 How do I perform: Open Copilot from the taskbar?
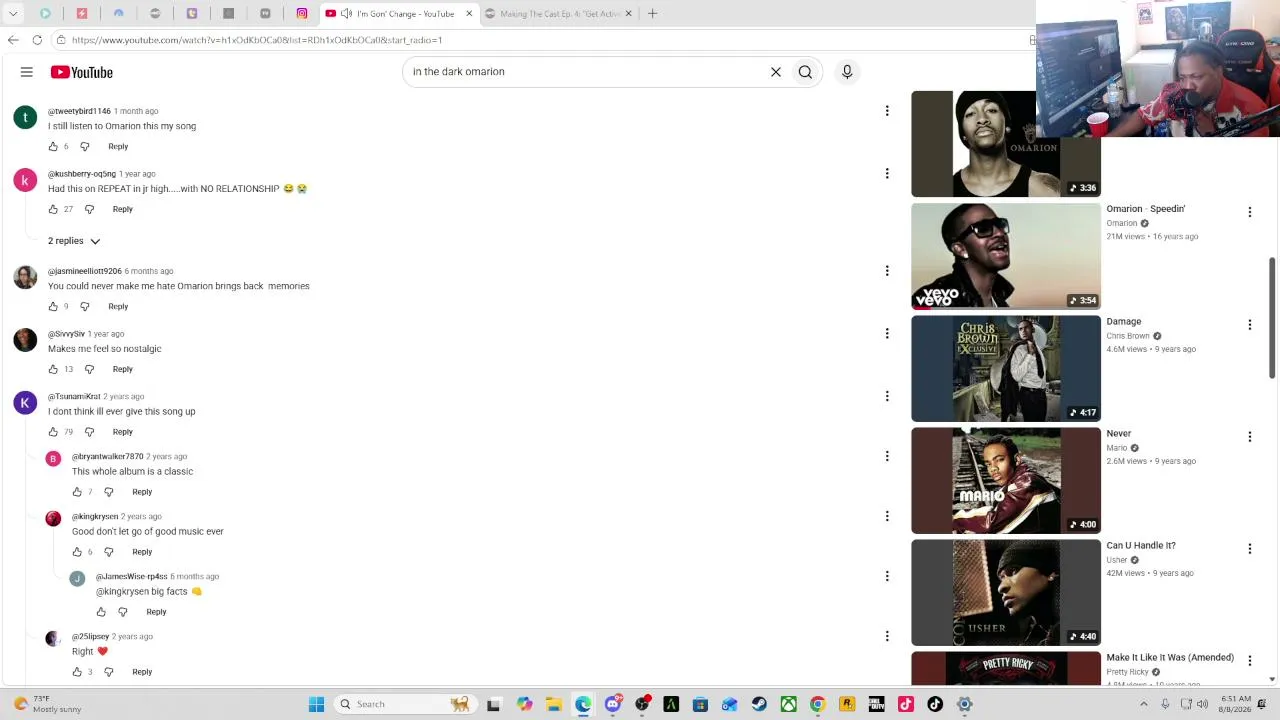coord(524,704)
